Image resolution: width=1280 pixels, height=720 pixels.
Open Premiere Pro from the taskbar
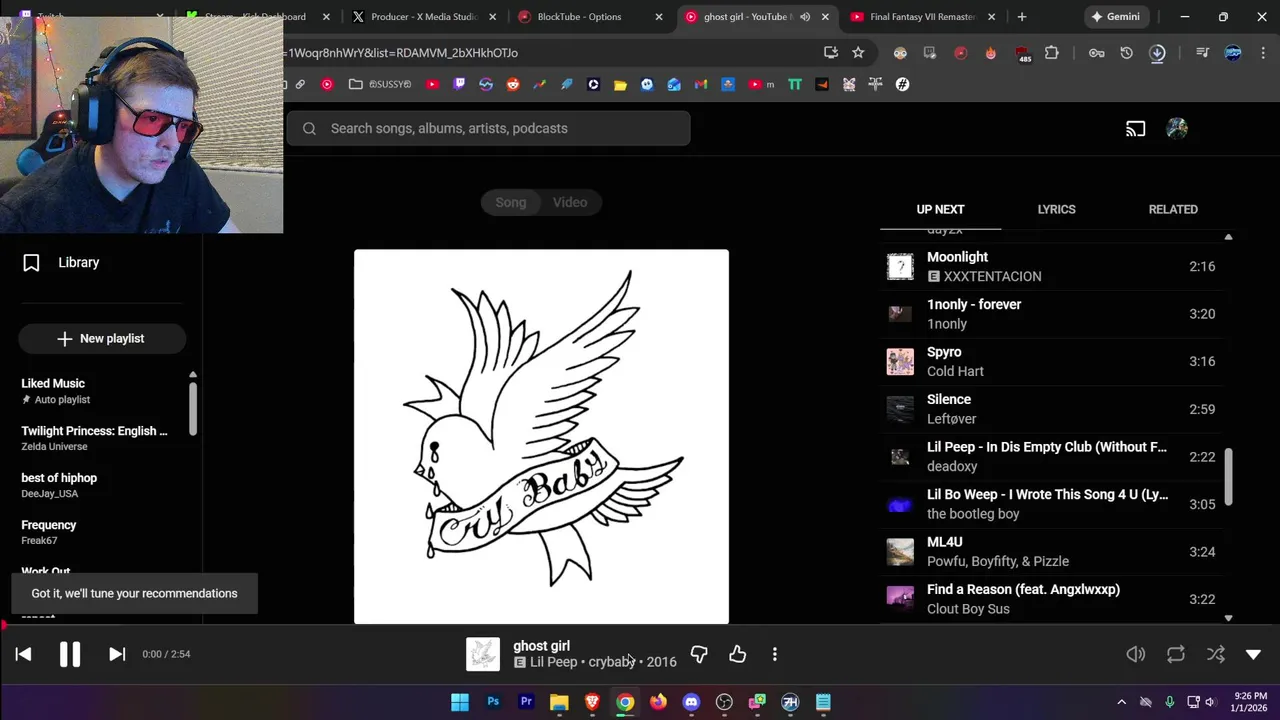coord(526,702)
